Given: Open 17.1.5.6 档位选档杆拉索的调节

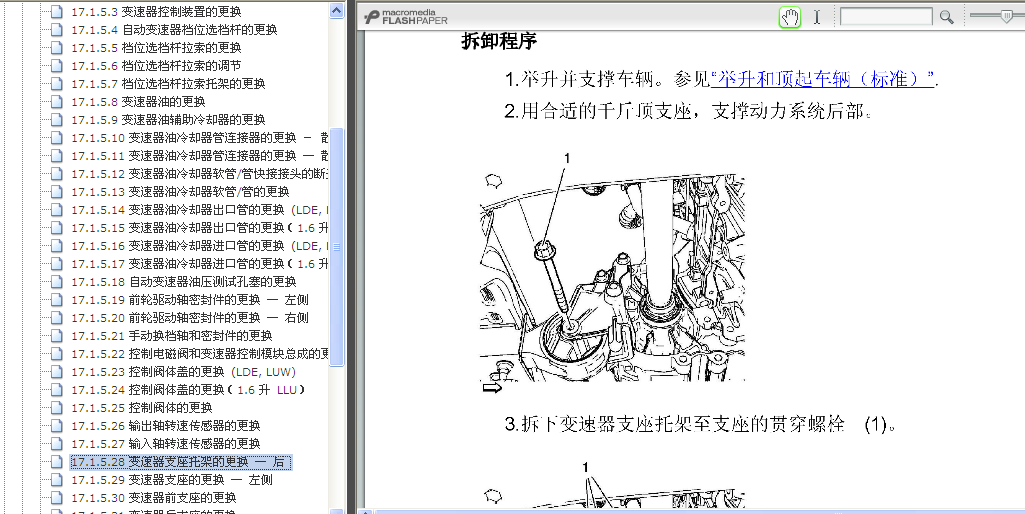Looking at the screenshot, I should (x=156, y=65).
